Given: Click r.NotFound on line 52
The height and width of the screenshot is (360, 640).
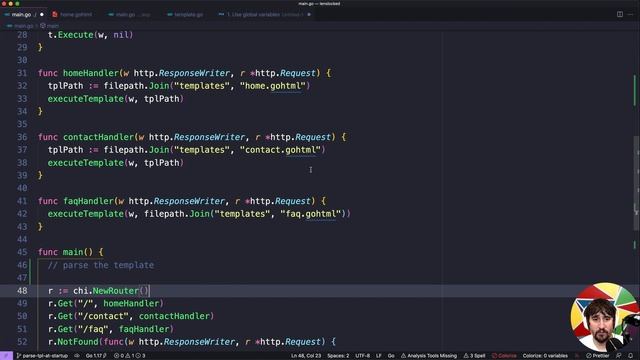Looking at the screenshot, I should point(73,342).
